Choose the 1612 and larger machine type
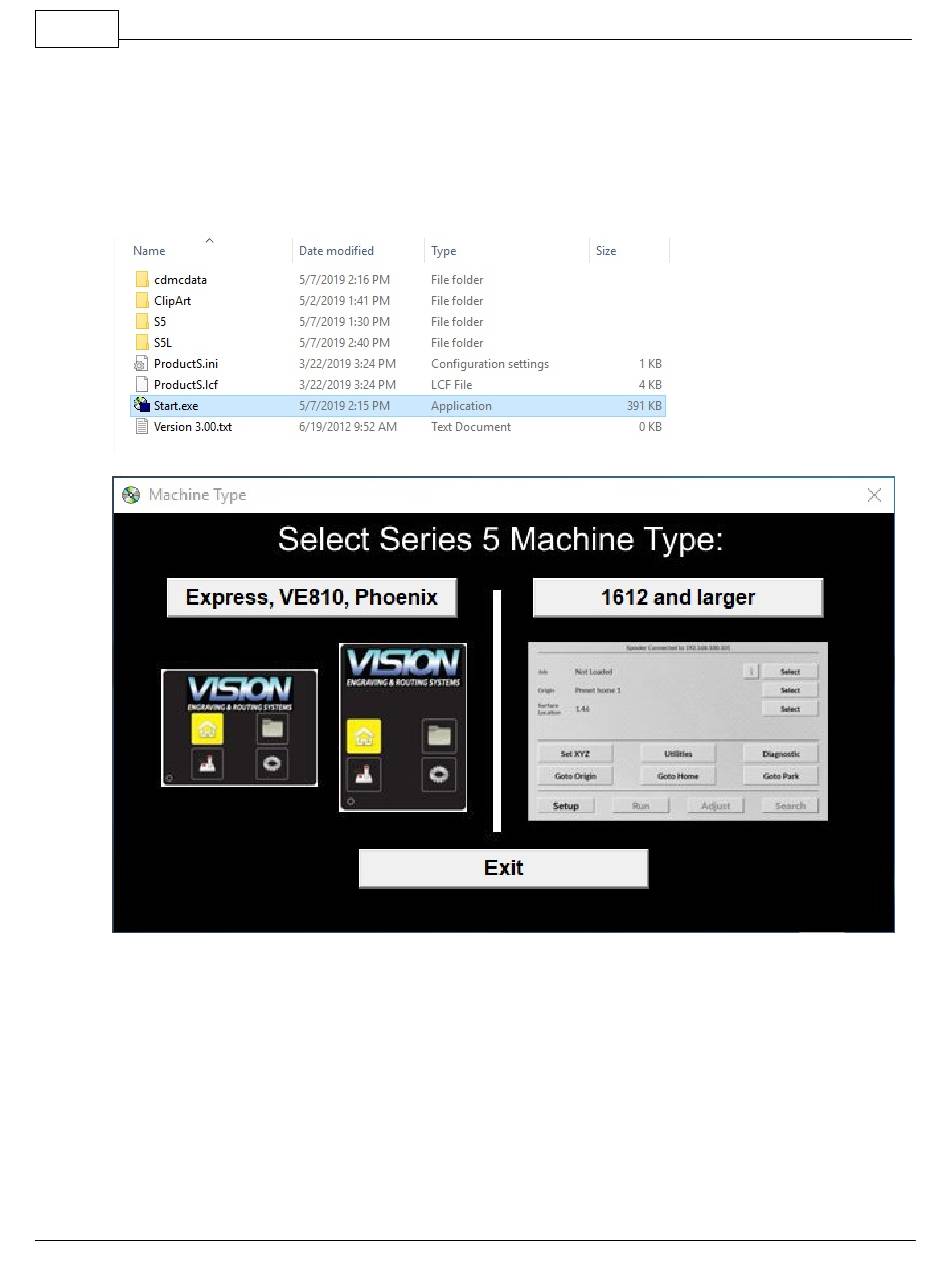Viewport: 950px width, 1267px height. 678,598
